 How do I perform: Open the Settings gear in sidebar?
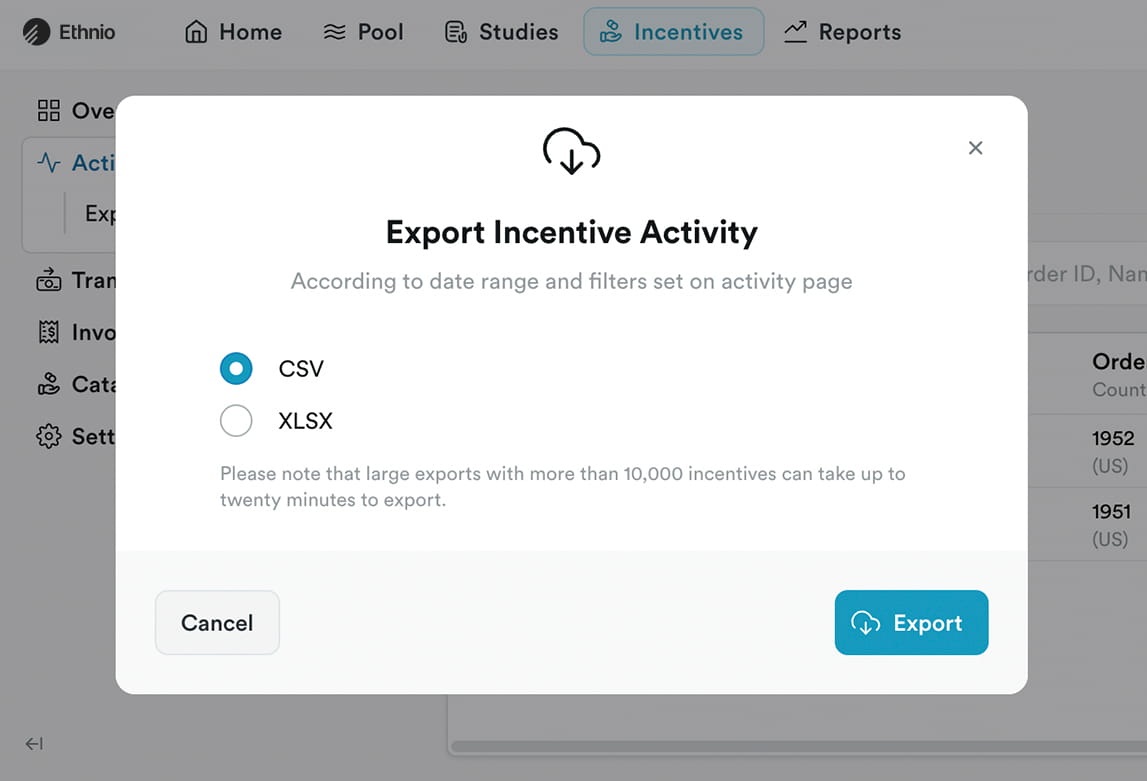pos(49,437)
